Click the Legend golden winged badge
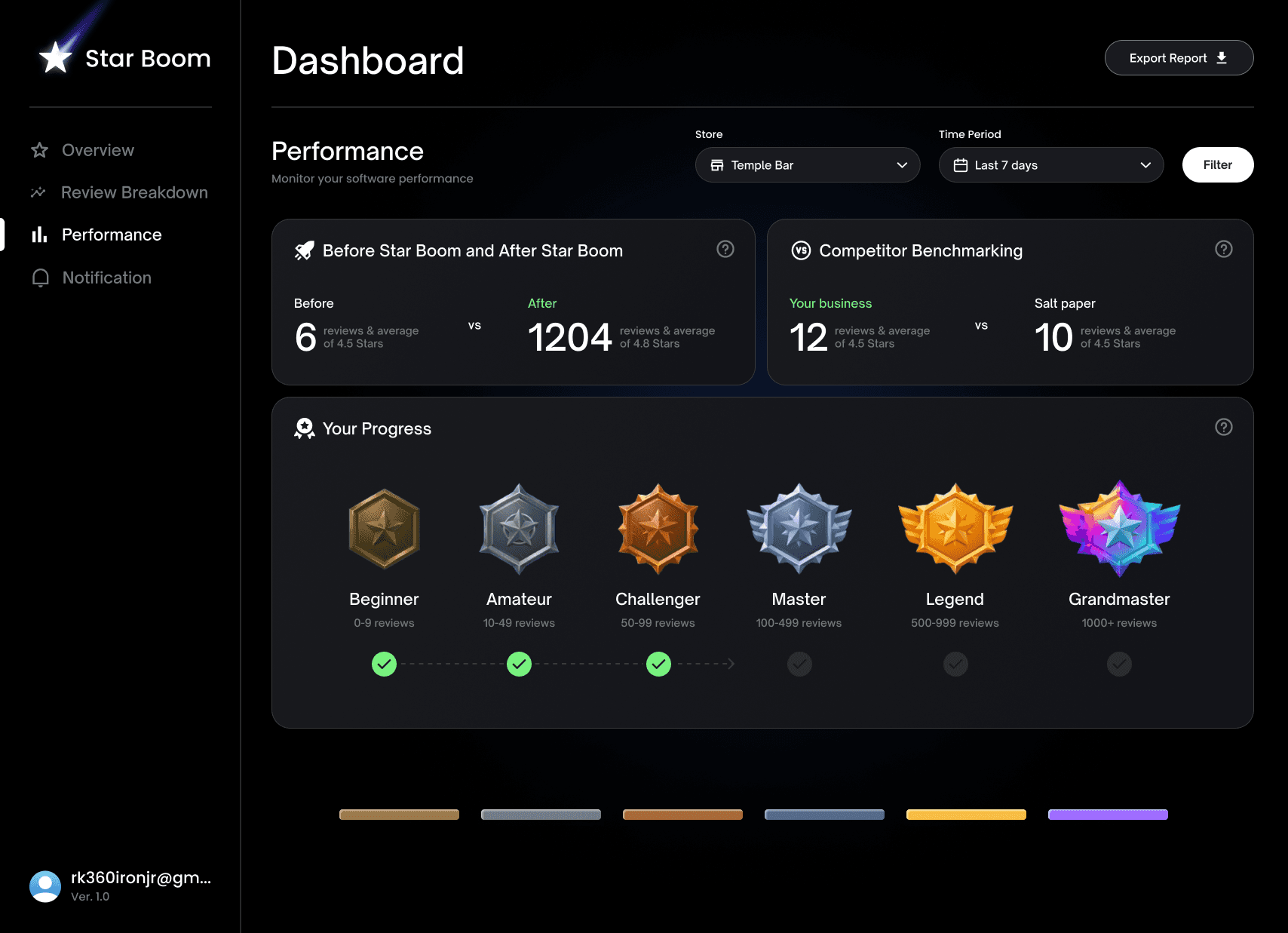This screenshot has width=1288, height=933. click(955, 529)
